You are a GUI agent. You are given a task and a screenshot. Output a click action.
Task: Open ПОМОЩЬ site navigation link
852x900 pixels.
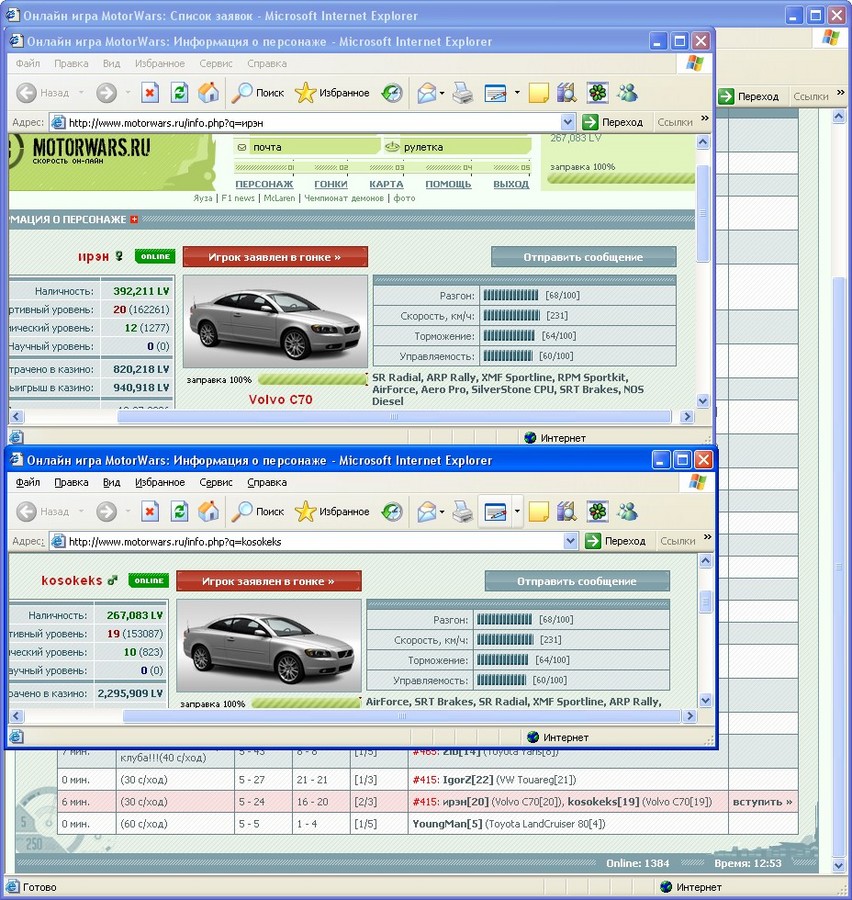(x=448, y=184)
